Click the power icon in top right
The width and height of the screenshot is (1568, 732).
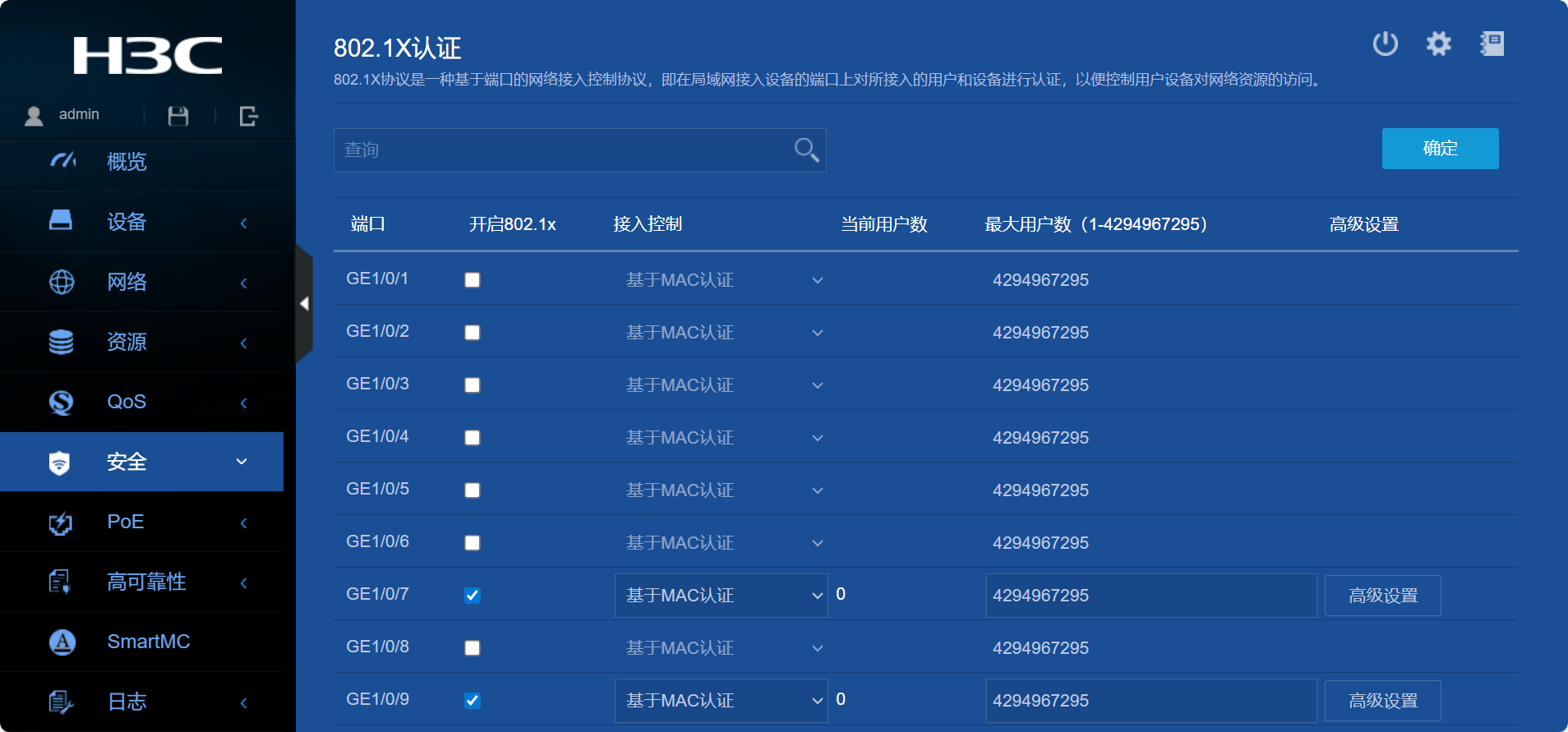pyautogui.click(x=1385, y=44)
